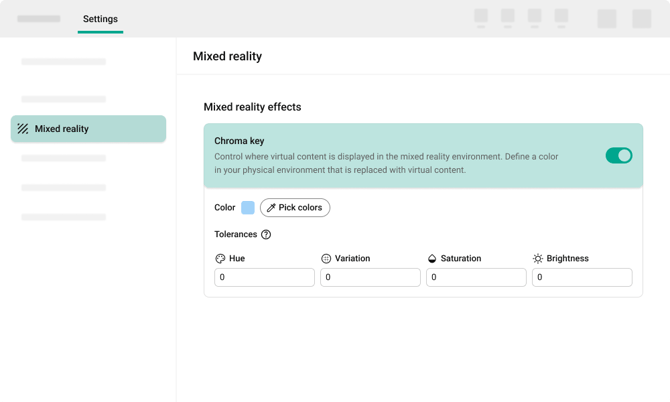670x402 pixels.
Task: Click the Tolerances label
Action: pos(235,235)
